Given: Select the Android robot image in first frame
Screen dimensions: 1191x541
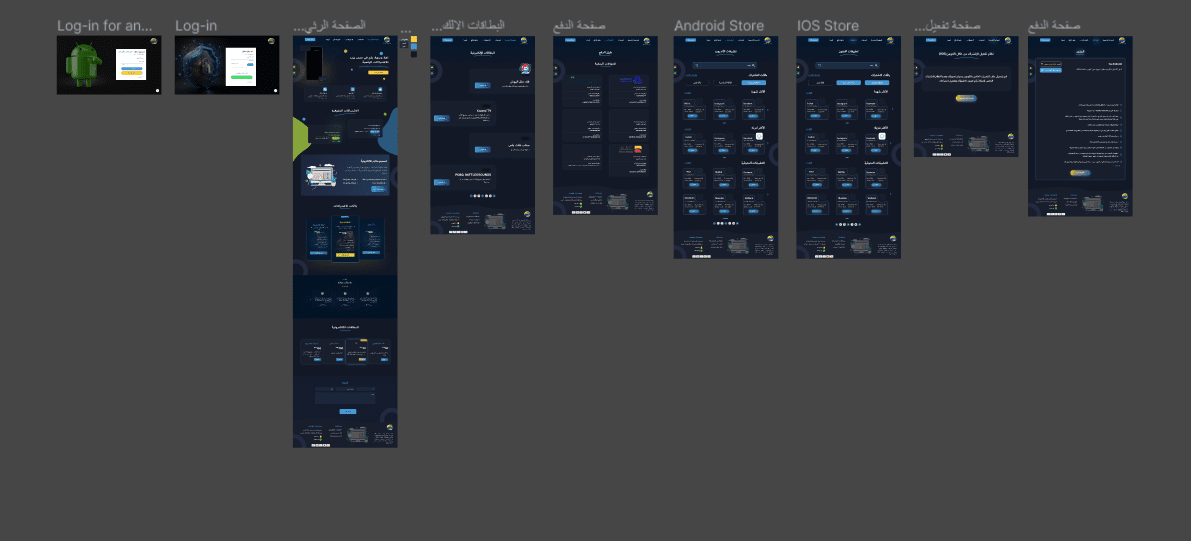Looking at the screenshot, I should coord(84,65).
